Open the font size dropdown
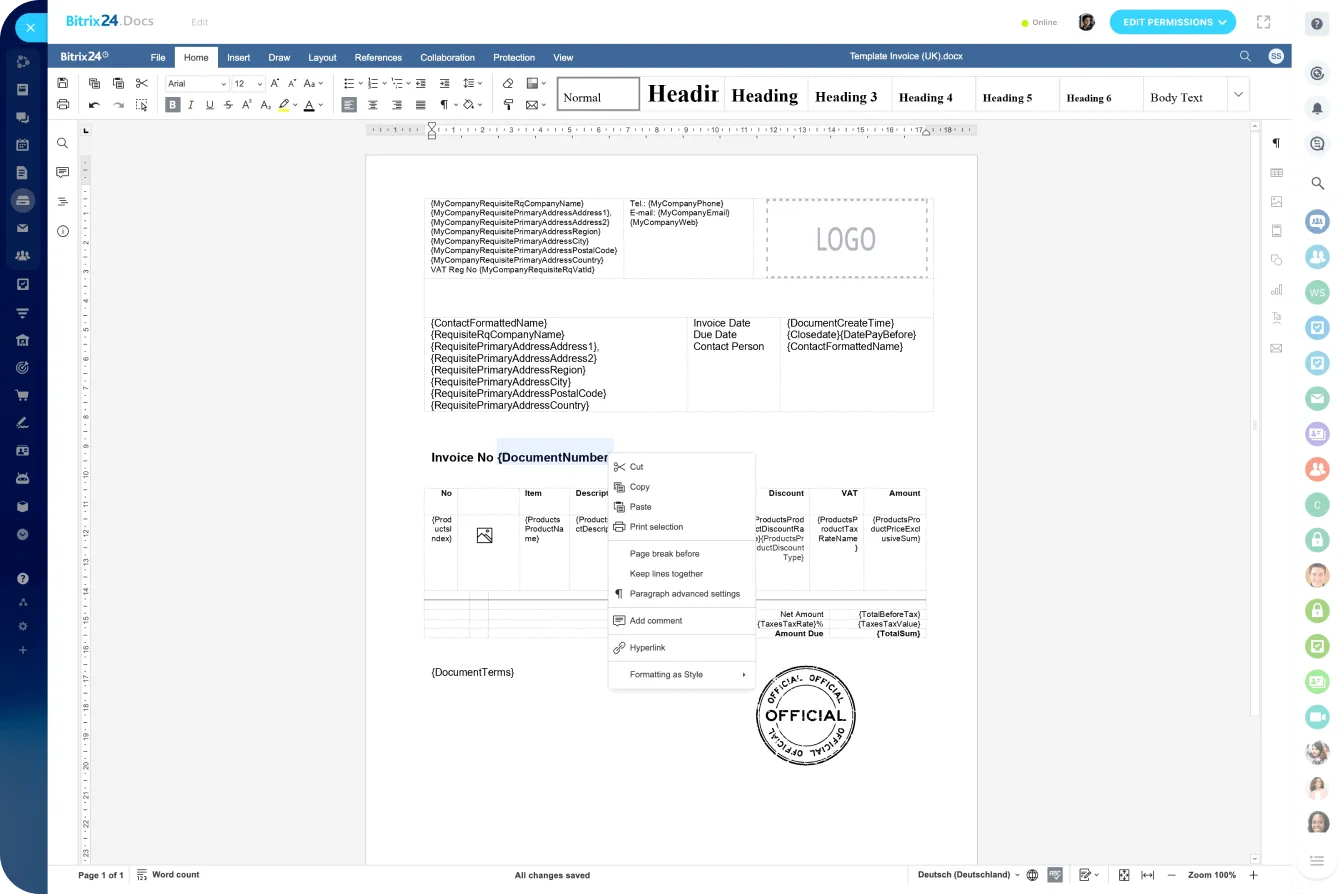The height and width of the screenshot is (894, 1340). pyautogui.click(x=248, y=84)
